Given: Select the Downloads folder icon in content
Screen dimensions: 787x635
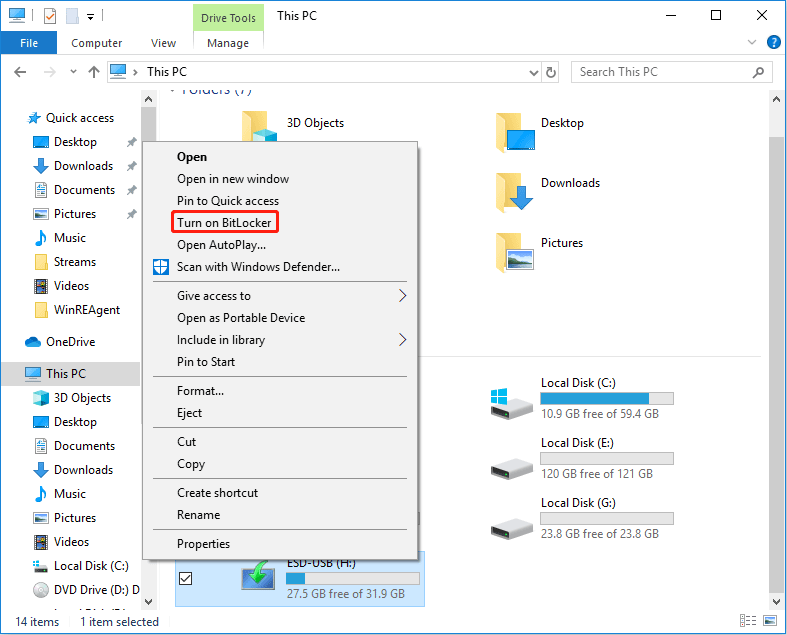Looking at the screenshot, I should click(514, 193).
